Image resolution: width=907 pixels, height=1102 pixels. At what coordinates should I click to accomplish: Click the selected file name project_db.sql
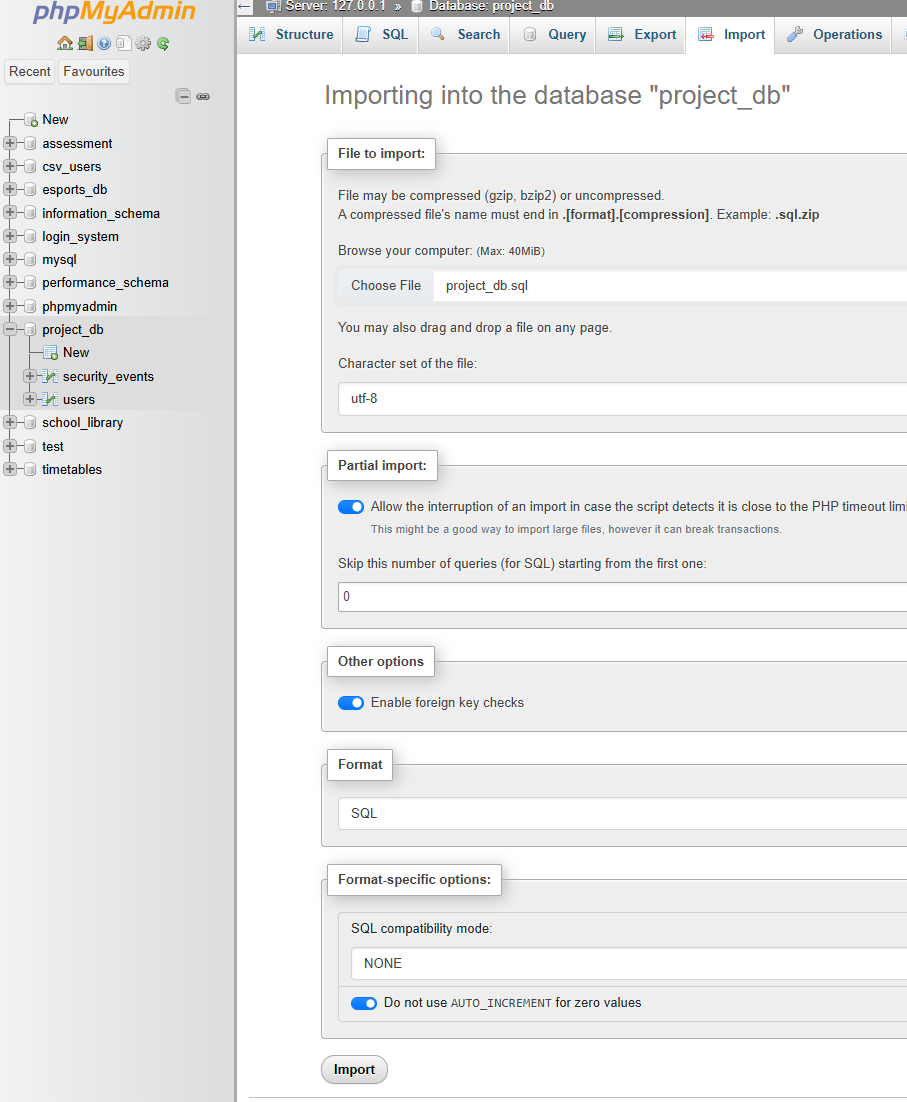(x=487, y=285)
